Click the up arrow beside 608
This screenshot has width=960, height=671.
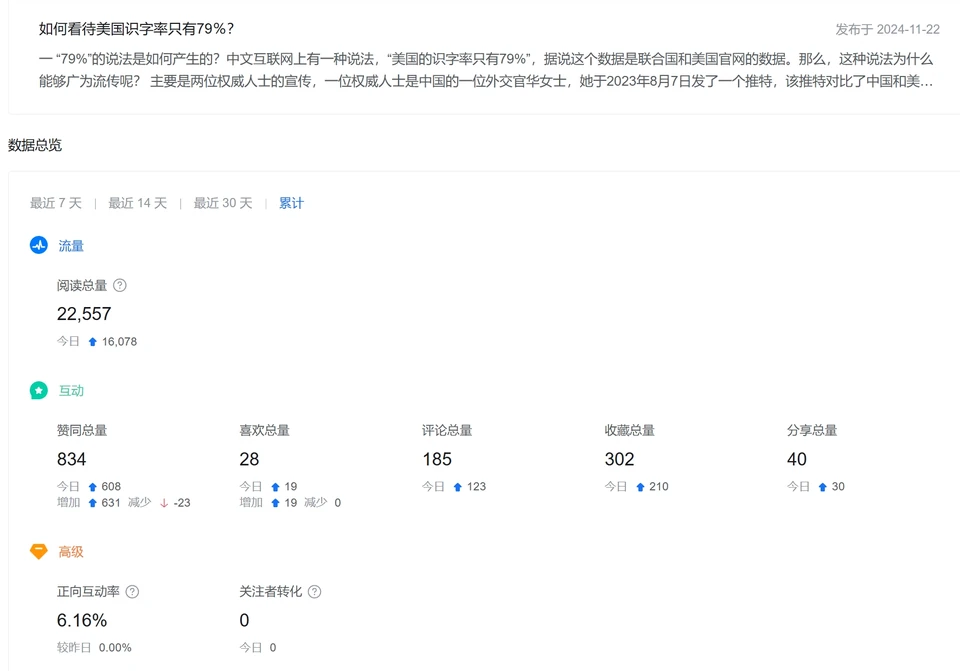pos(92,487)
